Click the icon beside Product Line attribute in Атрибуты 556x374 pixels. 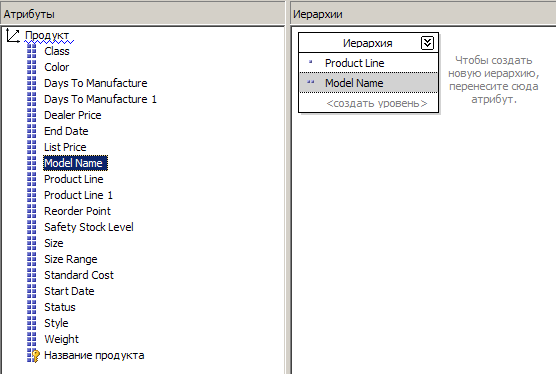32,179
